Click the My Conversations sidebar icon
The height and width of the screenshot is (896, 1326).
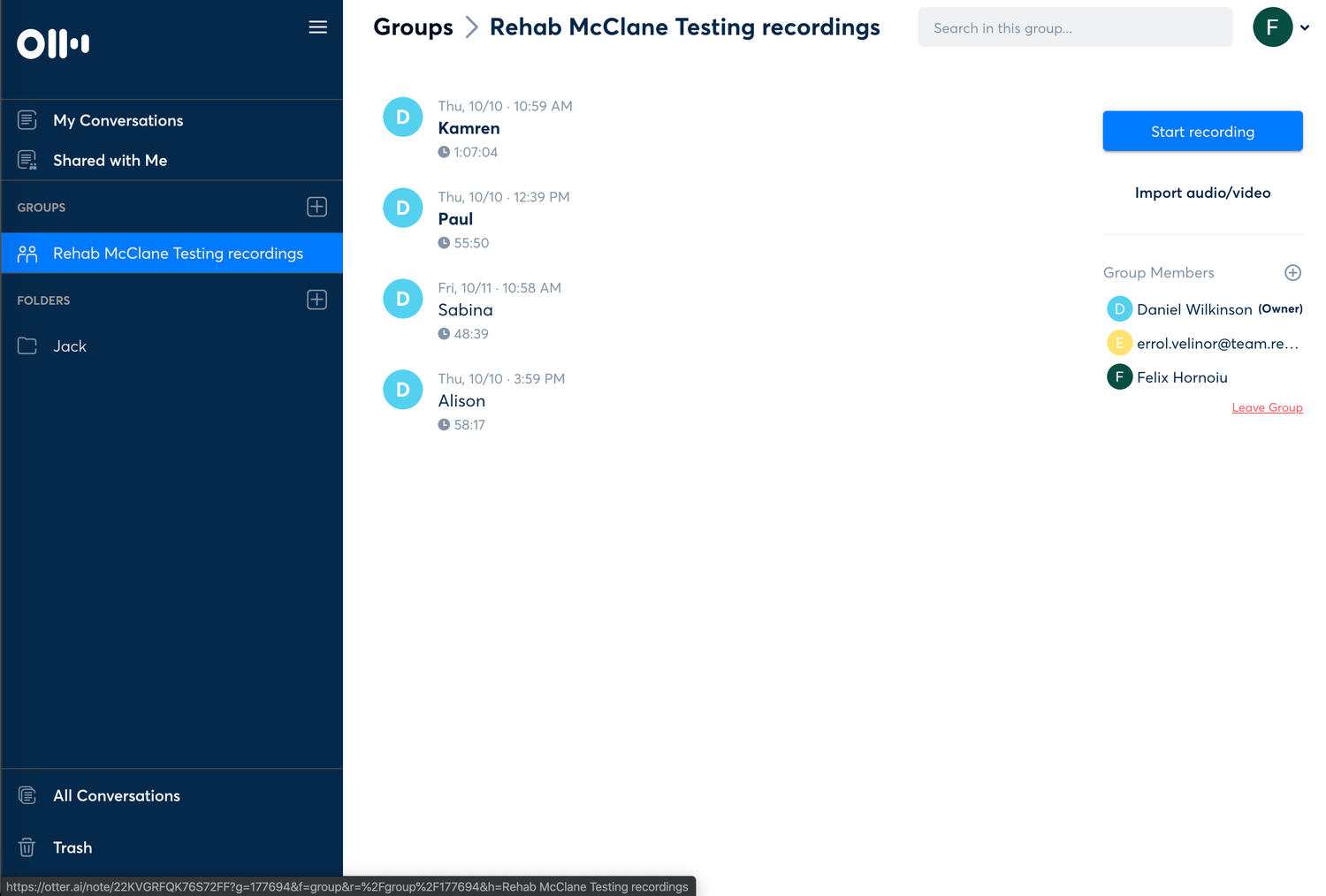tap(27, 119)
